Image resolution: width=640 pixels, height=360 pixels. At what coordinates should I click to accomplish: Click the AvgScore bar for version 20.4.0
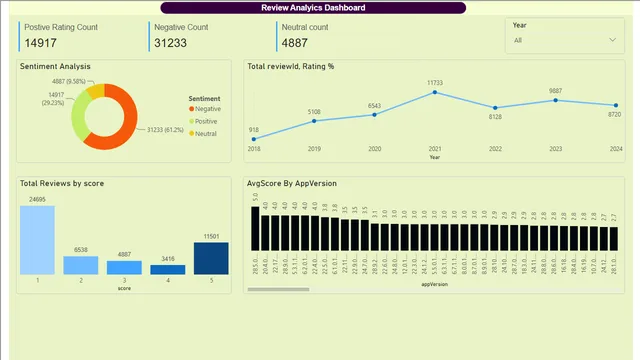pos(265,233)
